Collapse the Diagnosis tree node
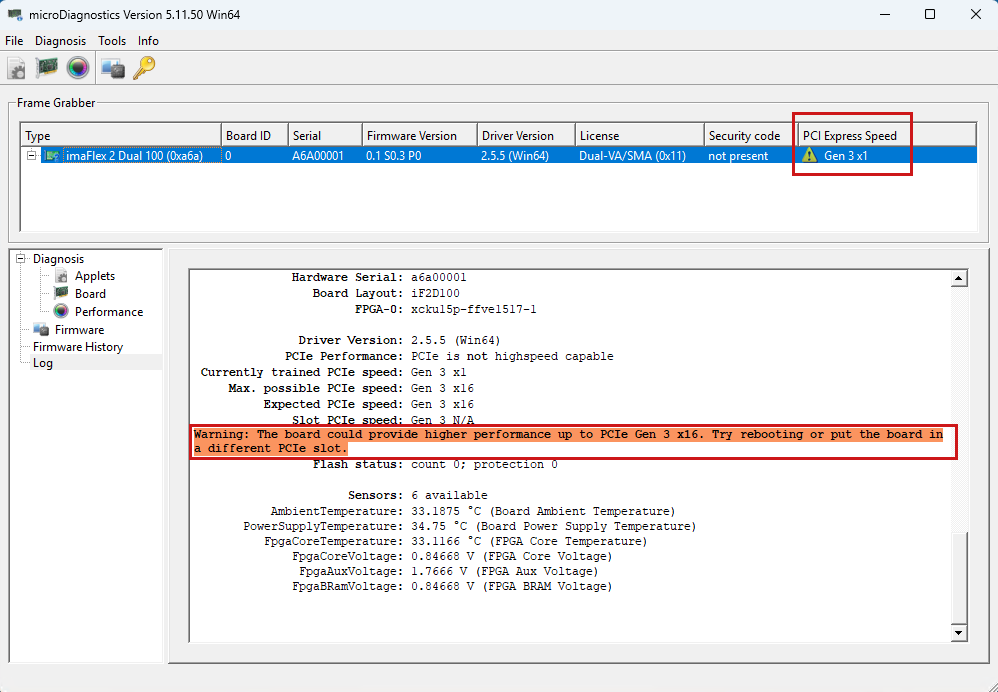Viewport: 998px width, 692px height. [22, 259]
